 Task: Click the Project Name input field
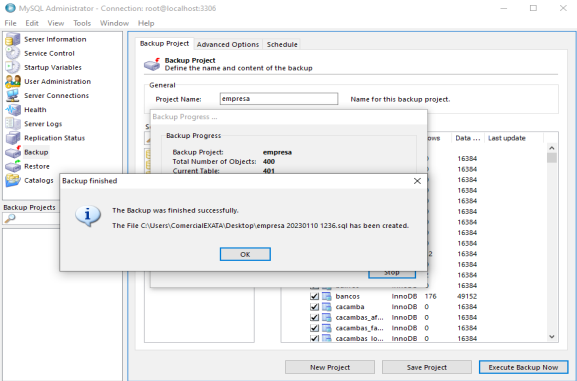pyautogui.click(x=279, y=99)
